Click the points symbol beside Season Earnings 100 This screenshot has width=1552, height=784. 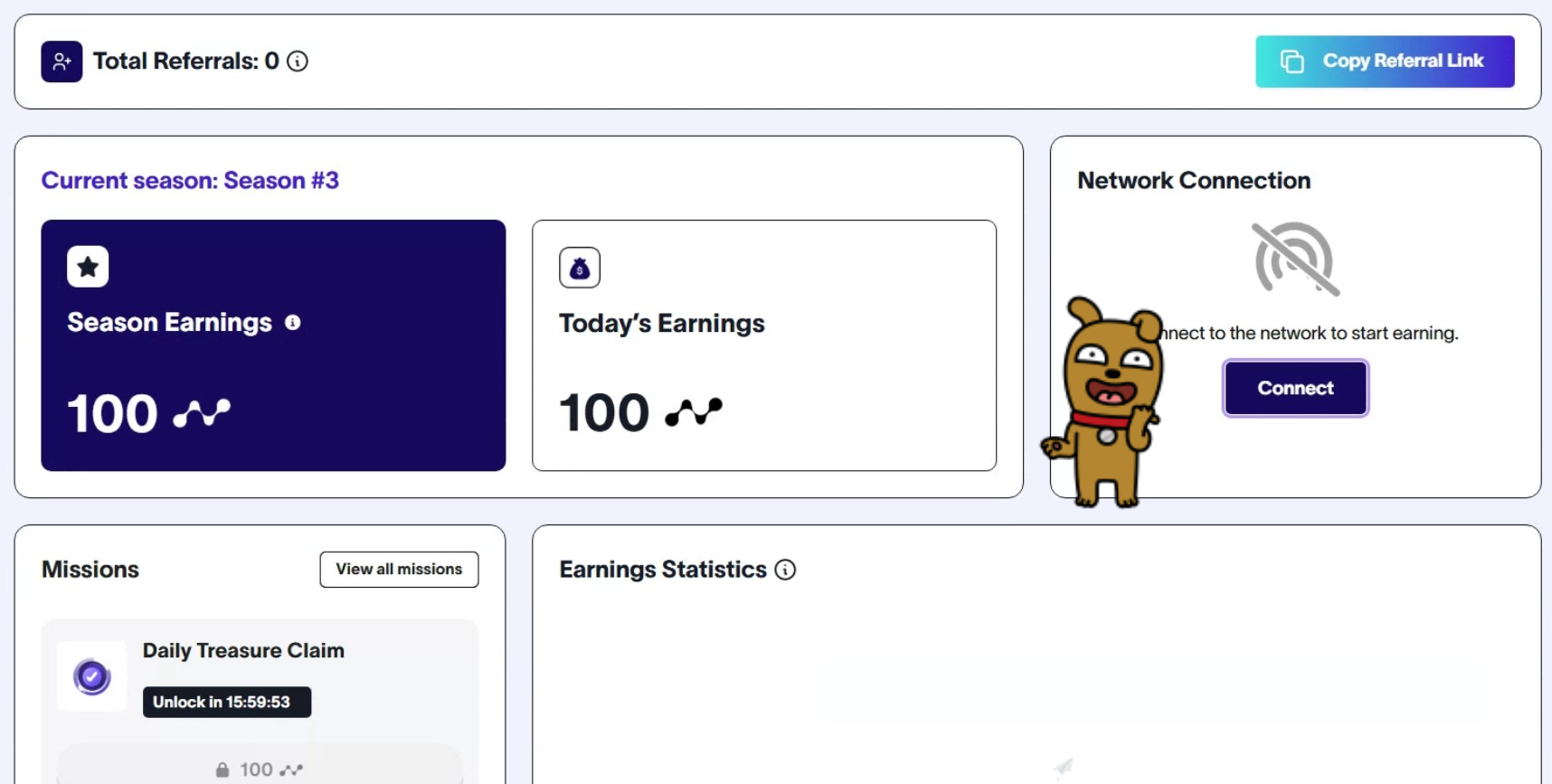pyautogui.click(x=202, y=414)
